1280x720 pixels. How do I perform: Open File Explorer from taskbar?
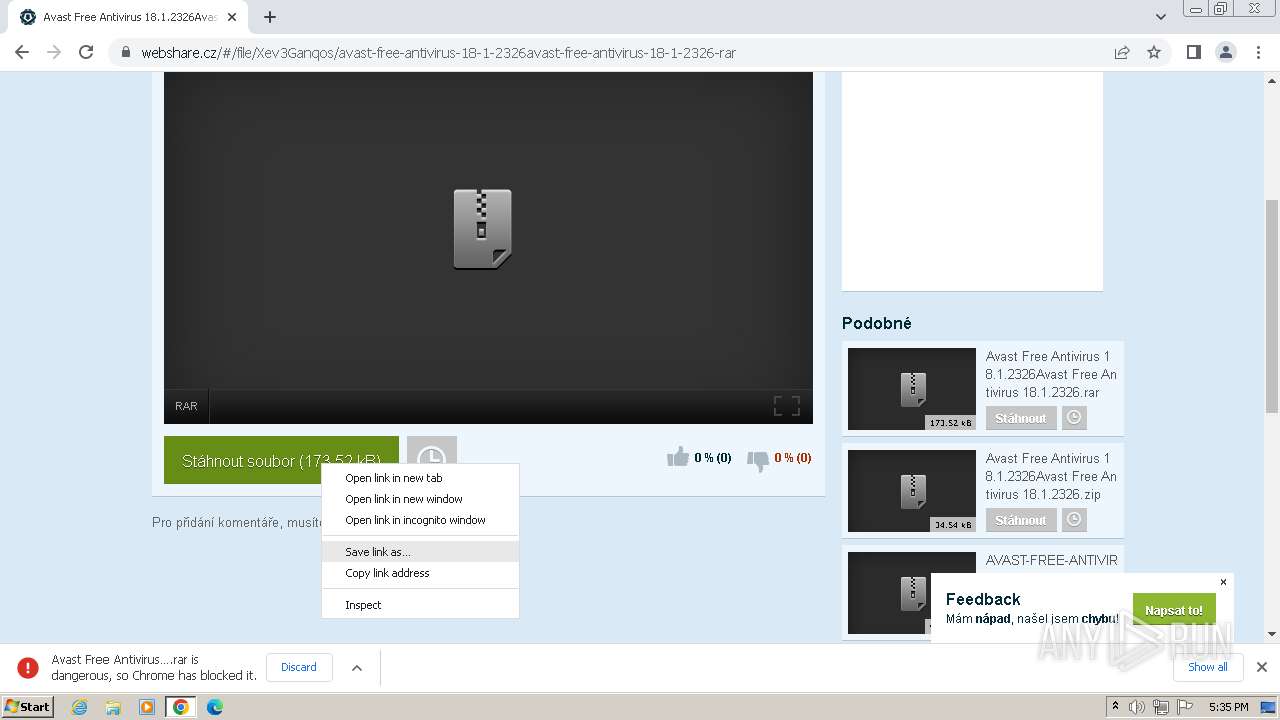[113, 707]
